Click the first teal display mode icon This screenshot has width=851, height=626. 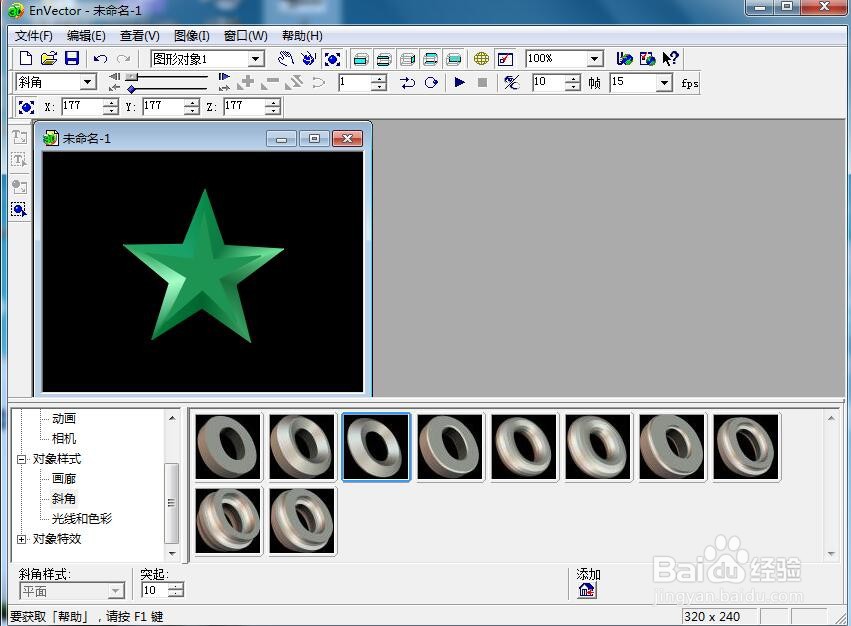pos(361,59)
